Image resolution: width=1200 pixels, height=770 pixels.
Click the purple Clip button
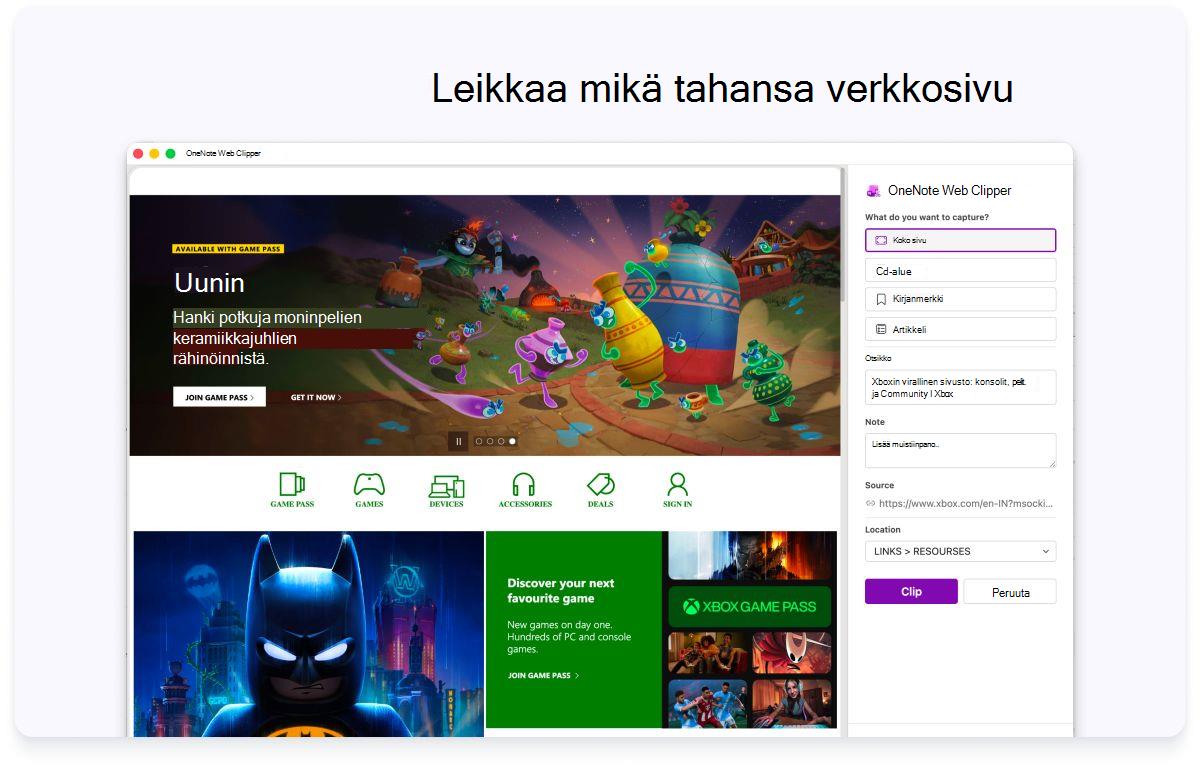click(x=911, y=591)
